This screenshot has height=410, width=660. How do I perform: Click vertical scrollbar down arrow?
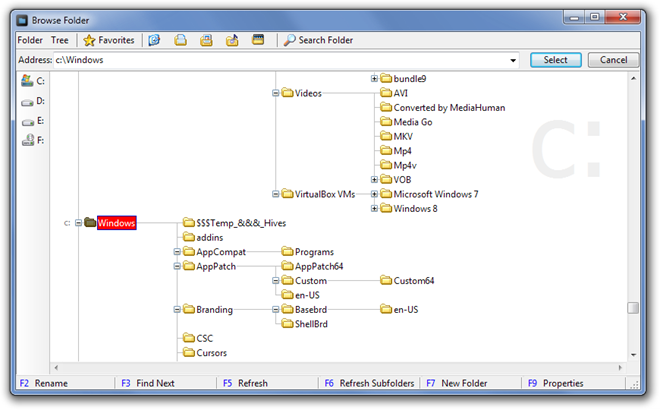633,355
